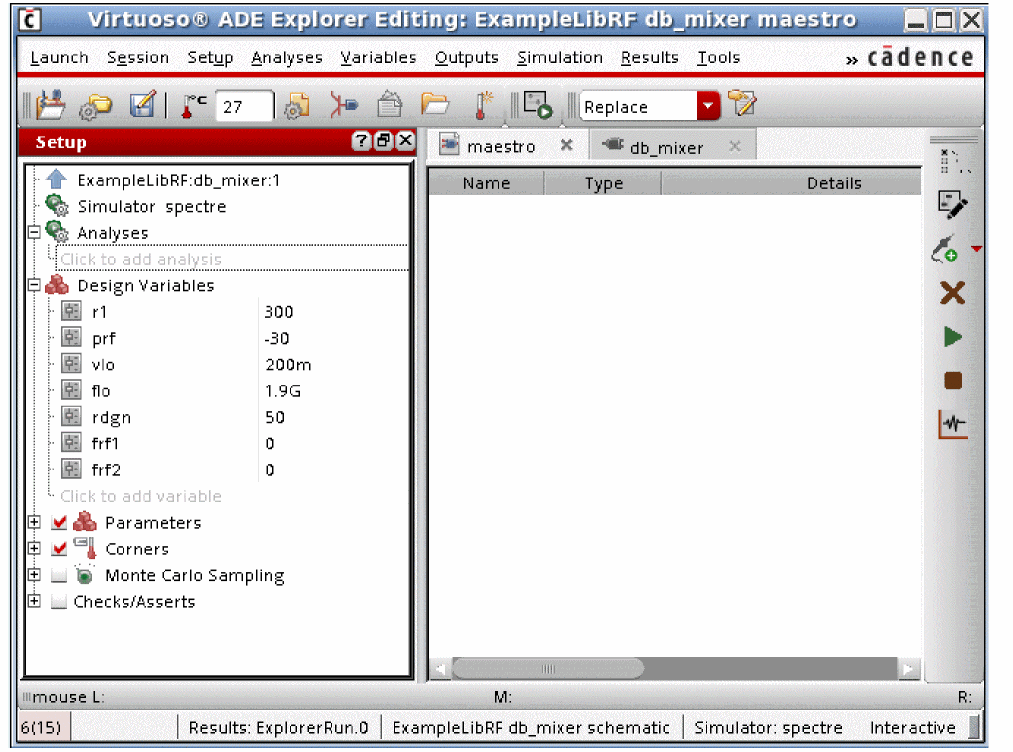This screenshot has height=752, width=1013.
Task: Click the help question mark in Setup panel
Action: point(361,141)
